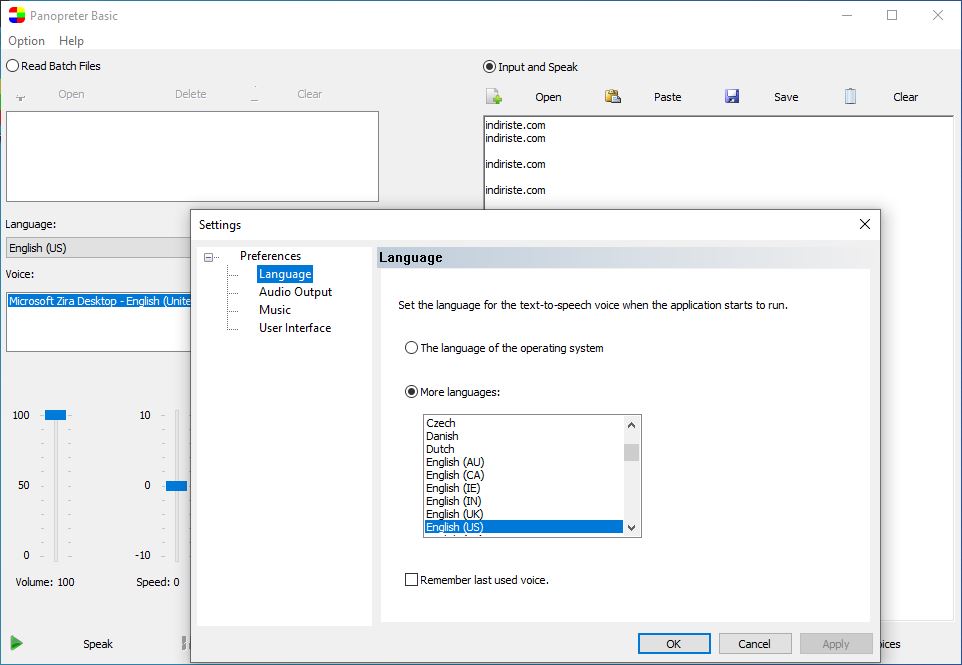Click the Speak button label

(98, 644)
